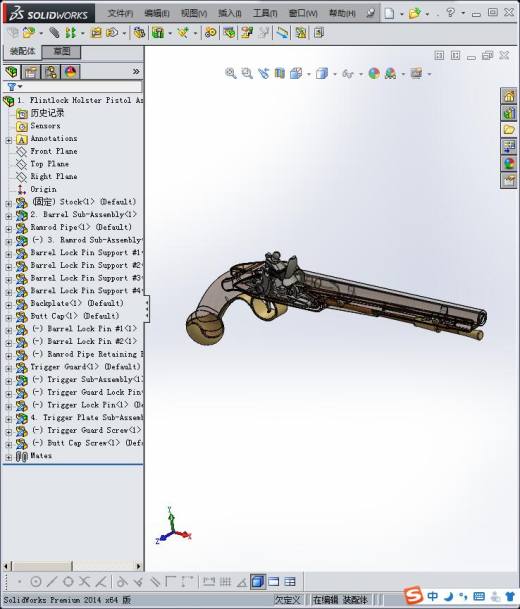Toggle the menu bar pin

point(370,13)
